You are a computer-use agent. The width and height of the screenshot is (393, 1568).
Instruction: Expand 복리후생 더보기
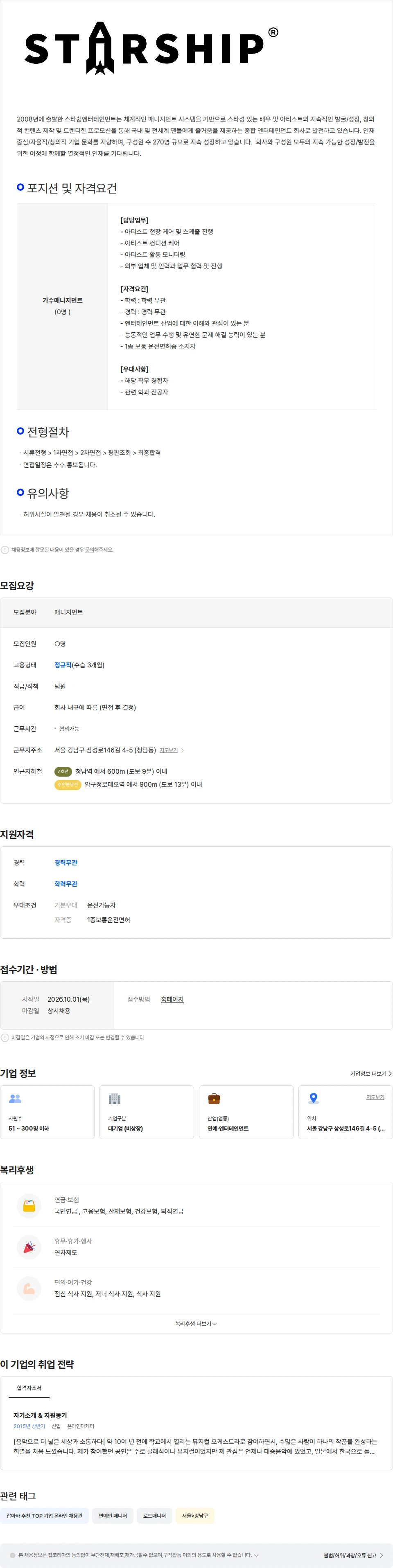(x=196, y=1324)
